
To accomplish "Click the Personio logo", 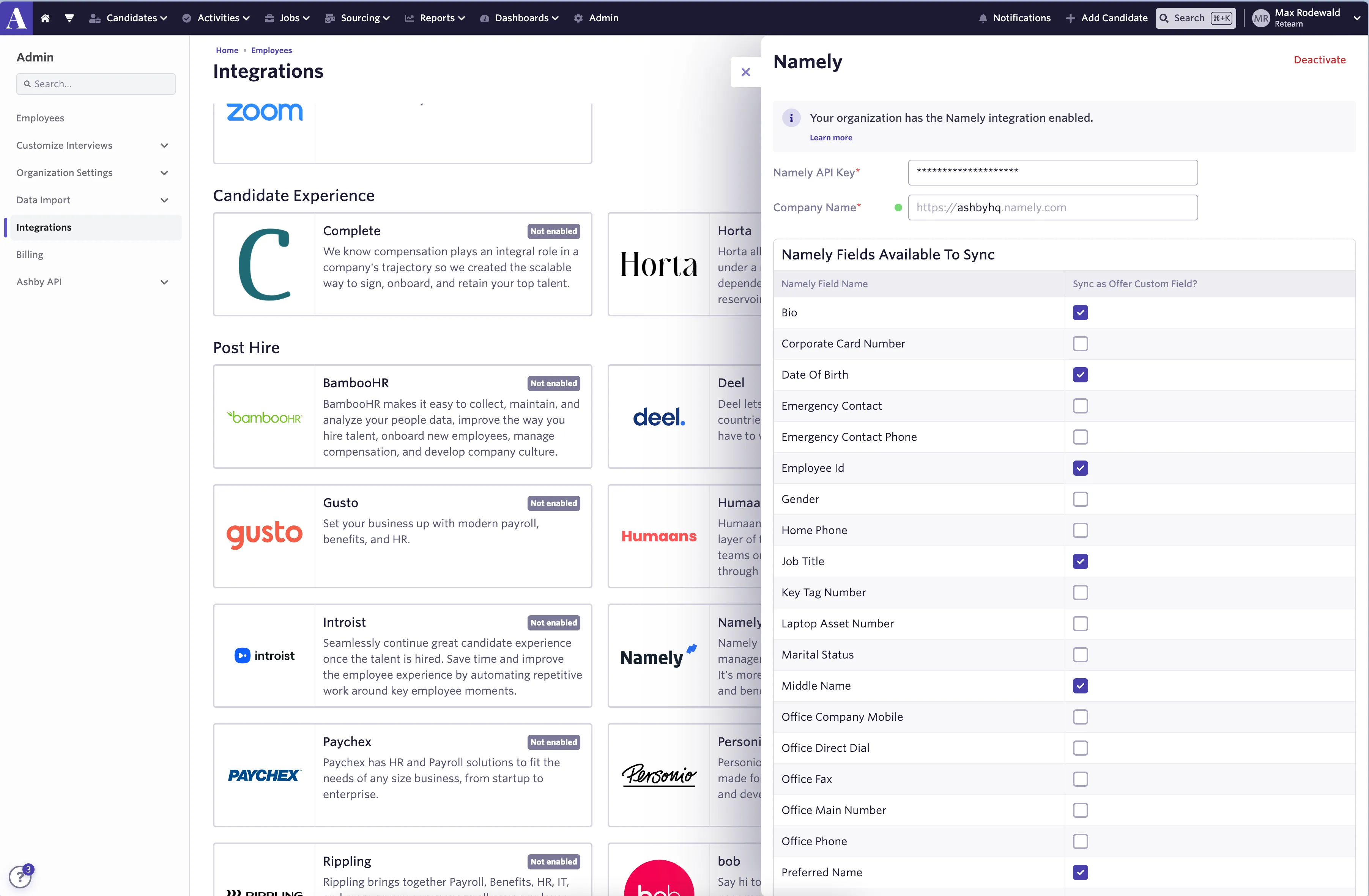I will (659, 775).
